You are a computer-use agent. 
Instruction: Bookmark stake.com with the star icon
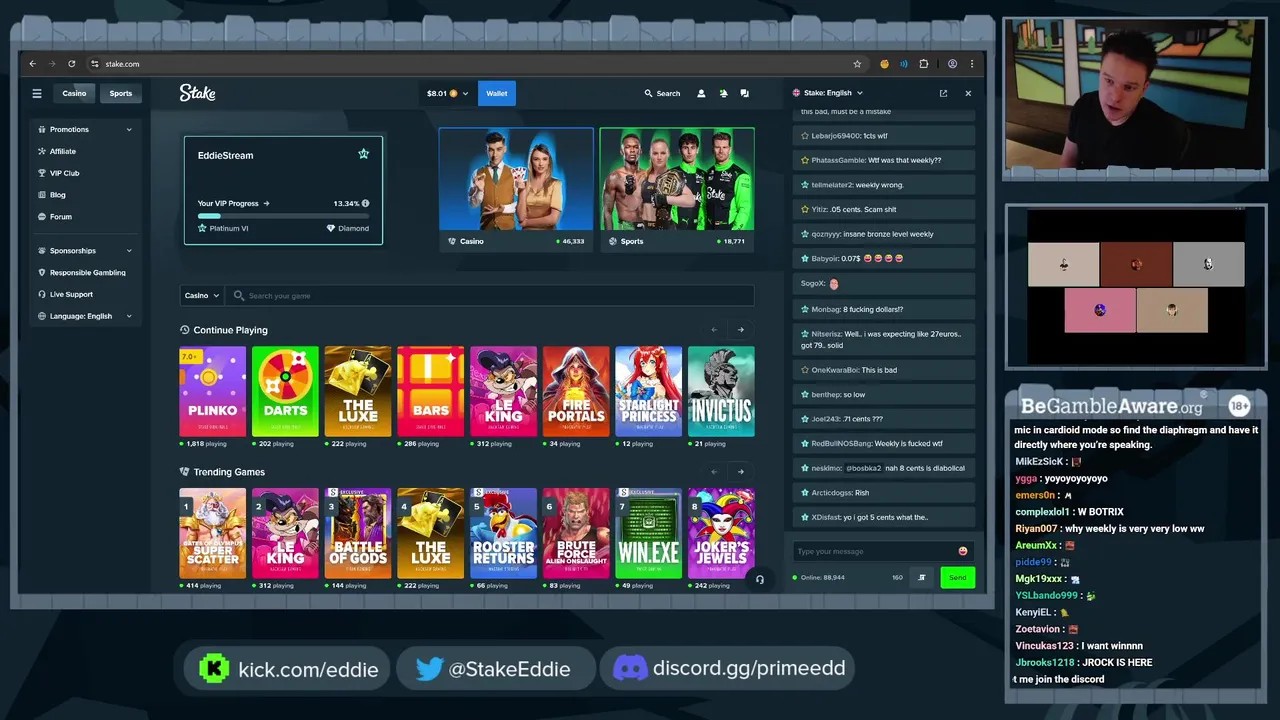(x=857, y=64)
